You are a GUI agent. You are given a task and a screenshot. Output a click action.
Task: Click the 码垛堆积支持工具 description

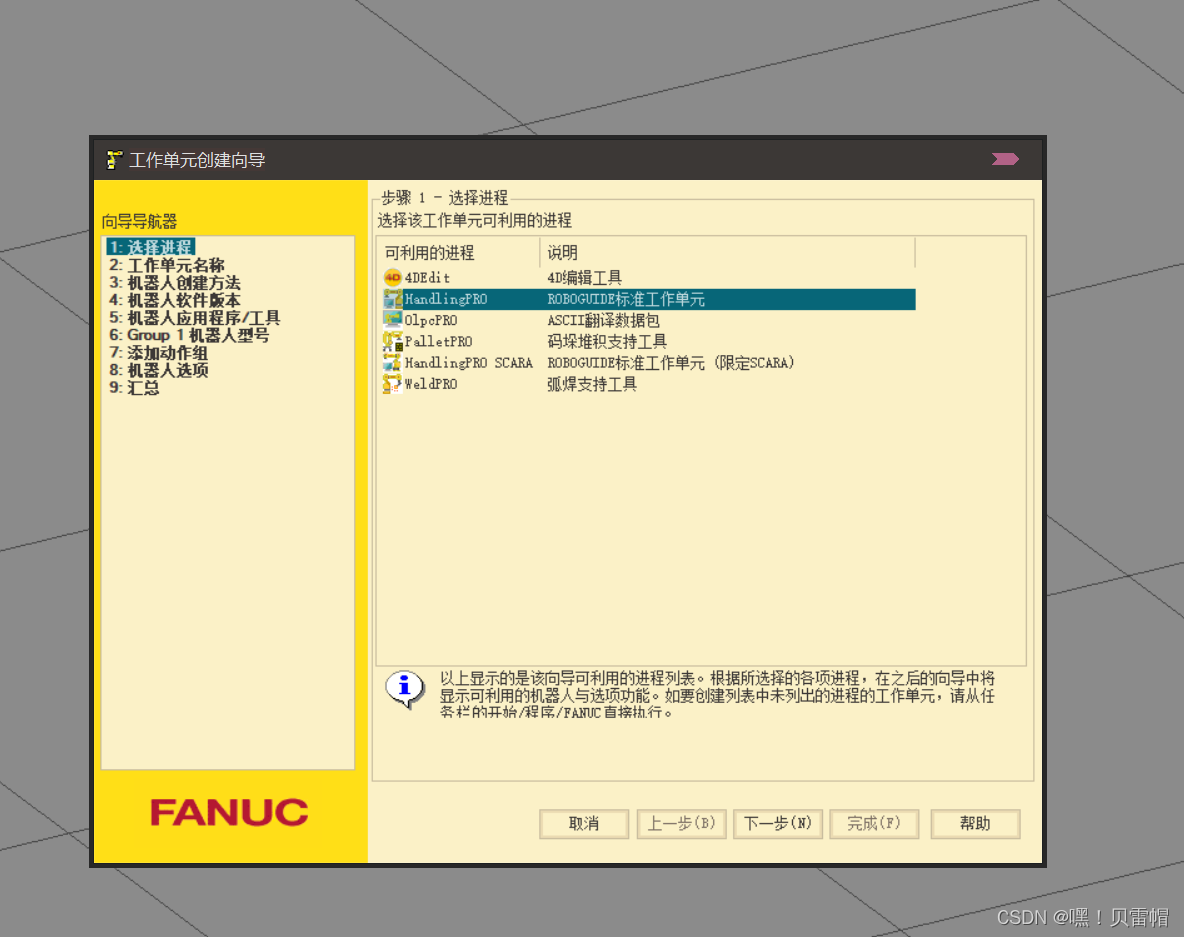point(607,341)
